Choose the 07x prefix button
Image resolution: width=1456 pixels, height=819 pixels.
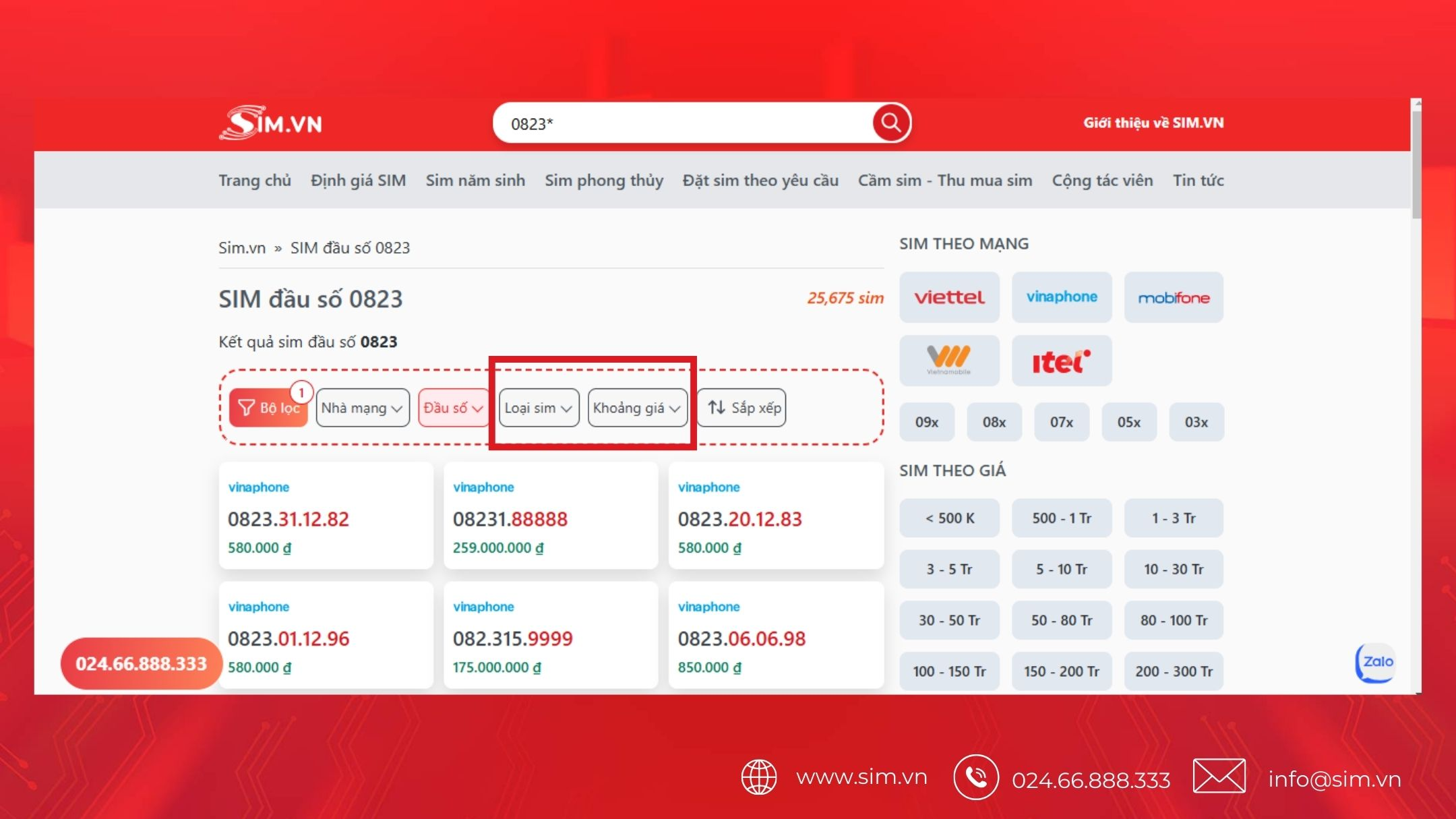coord(1062,422)
